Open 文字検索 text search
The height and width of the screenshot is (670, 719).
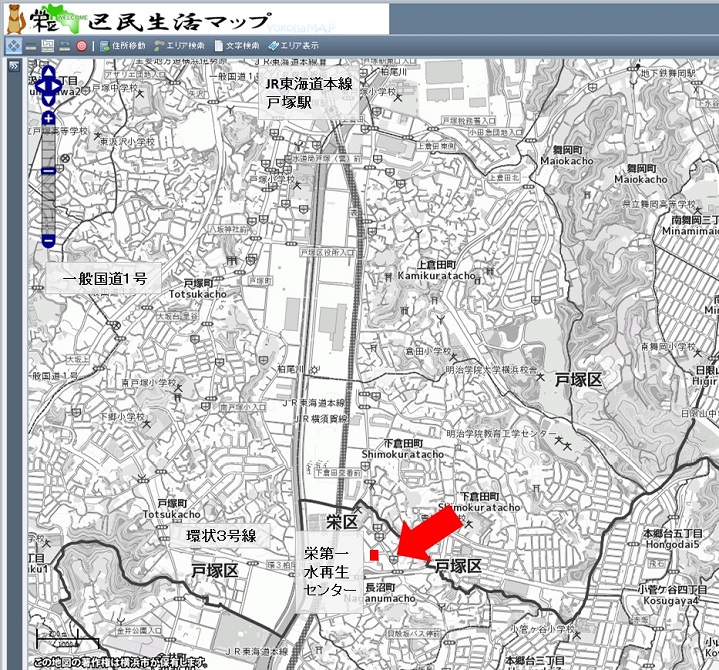pyautogui.click(x=237, y=46)
